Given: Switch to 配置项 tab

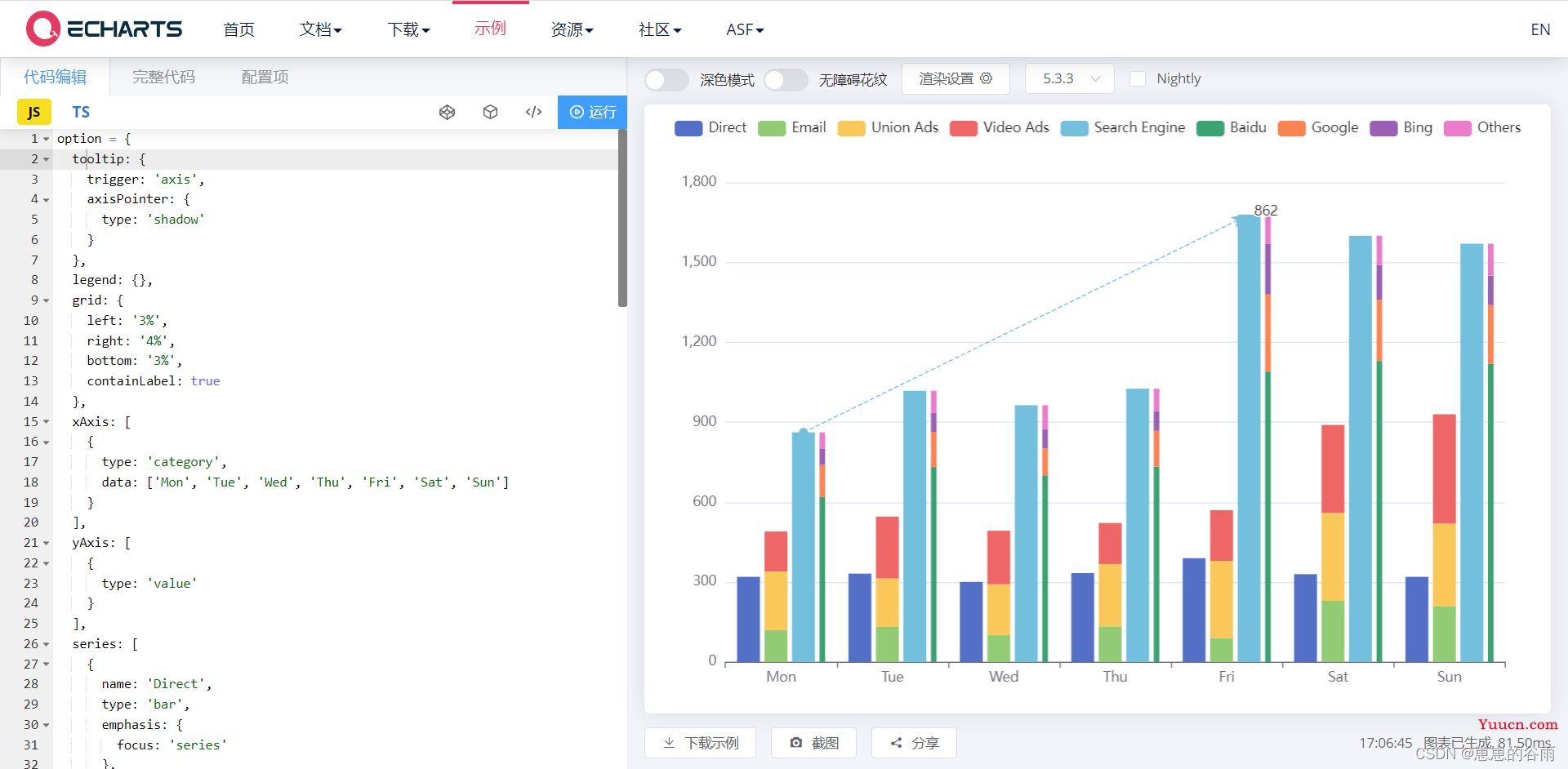Looking at the screenshot, I should point(265,77).
